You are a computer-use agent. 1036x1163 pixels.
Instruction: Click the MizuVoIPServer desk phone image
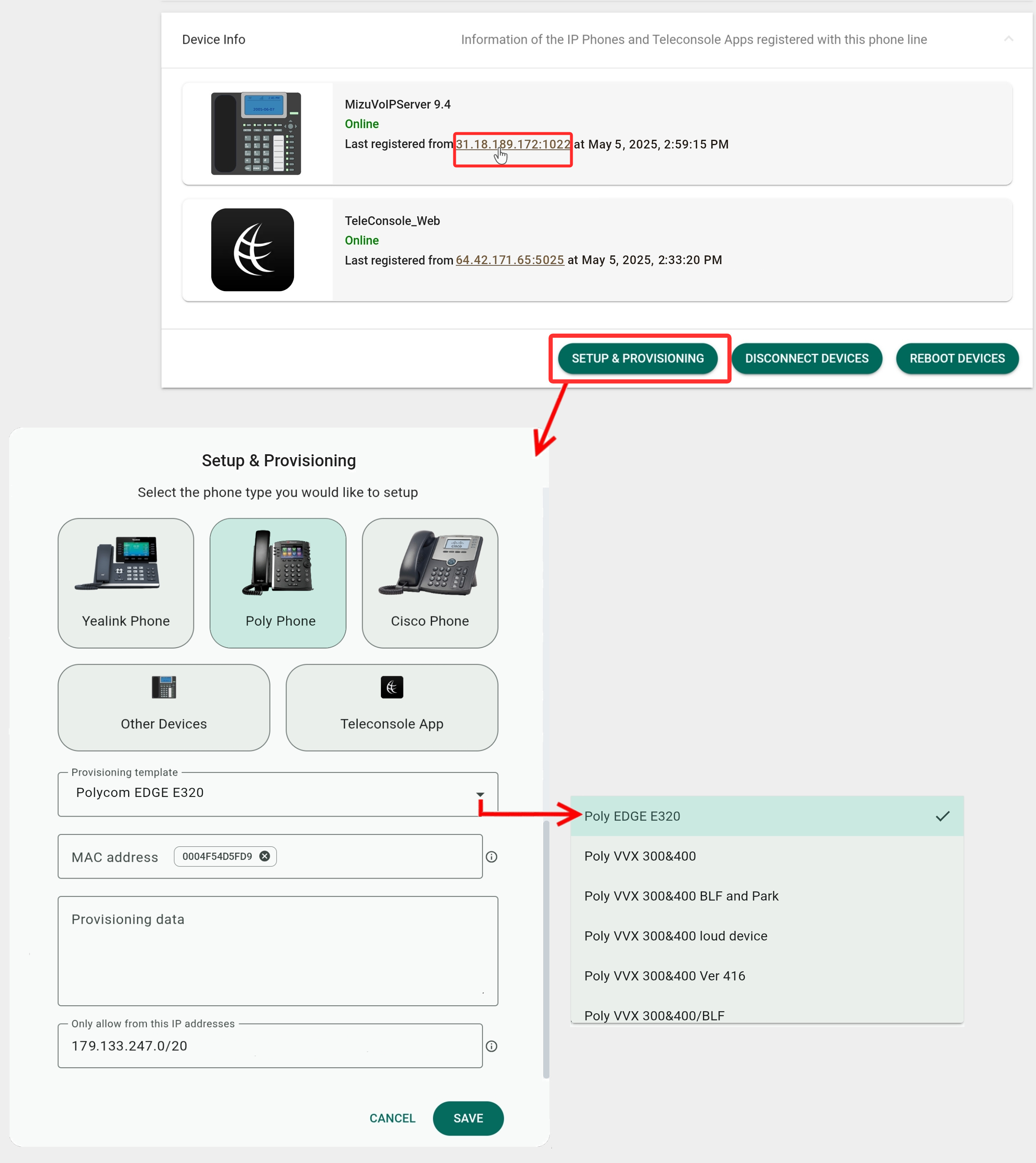coord(256,133)
